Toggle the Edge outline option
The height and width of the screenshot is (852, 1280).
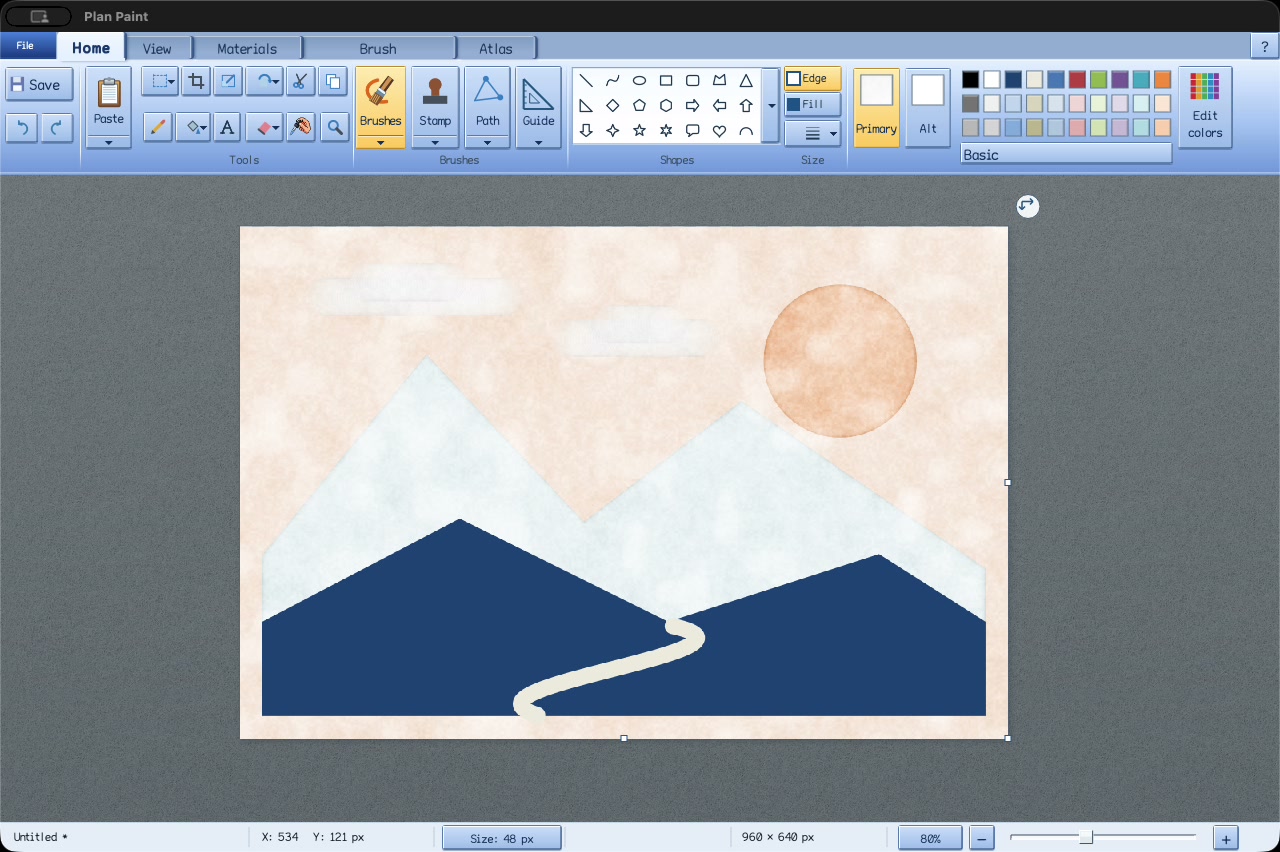point(812,79)
